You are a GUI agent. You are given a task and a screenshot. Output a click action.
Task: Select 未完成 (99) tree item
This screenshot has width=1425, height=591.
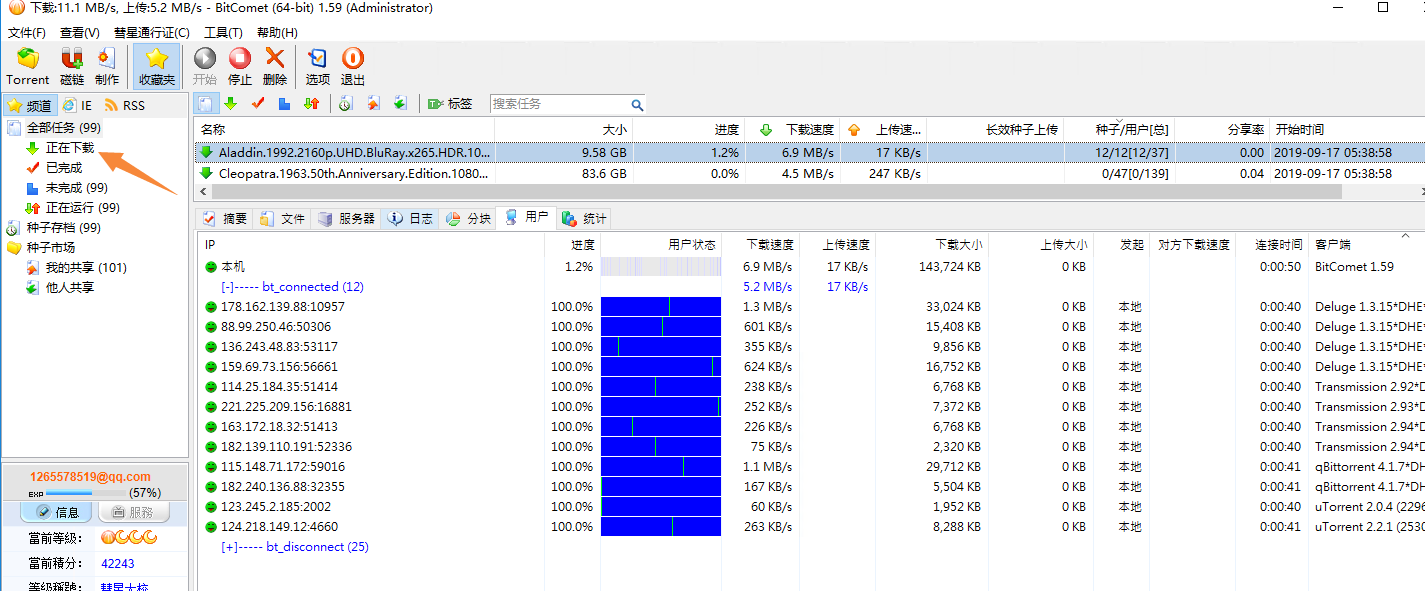click(x=77, y=187)
